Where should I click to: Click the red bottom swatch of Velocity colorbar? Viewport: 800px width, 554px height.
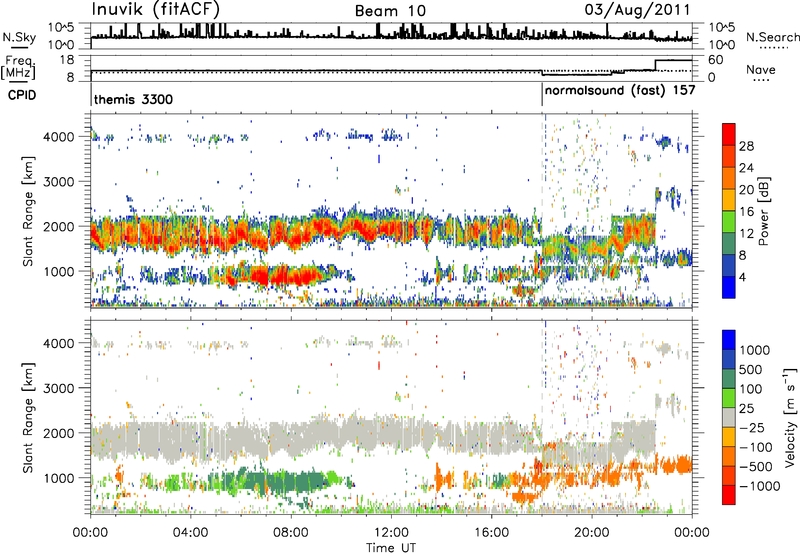tap(729, 495)
